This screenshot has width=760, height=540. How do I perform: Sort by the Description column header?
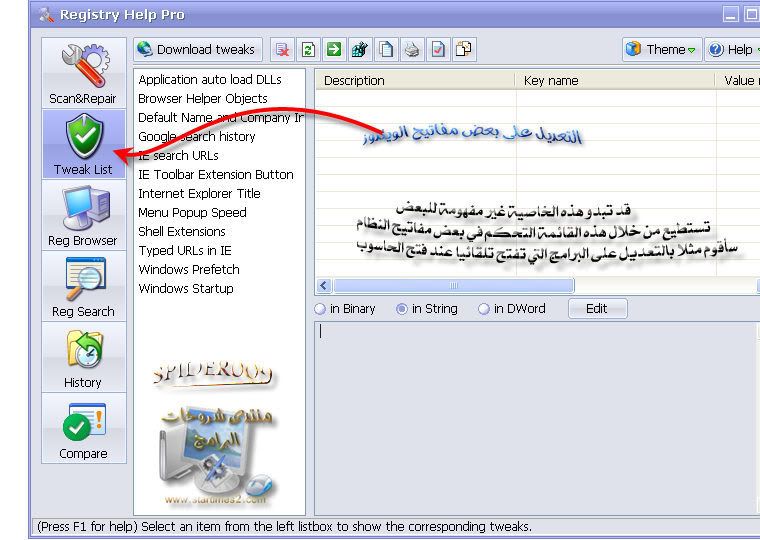pyautogui.click(x=415, y=80)
